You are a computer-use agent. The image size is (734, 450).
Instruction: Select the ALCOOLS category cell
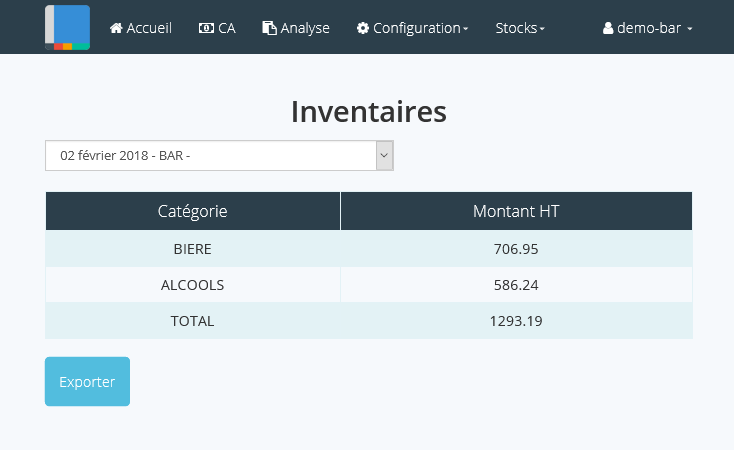click(192, 285)
